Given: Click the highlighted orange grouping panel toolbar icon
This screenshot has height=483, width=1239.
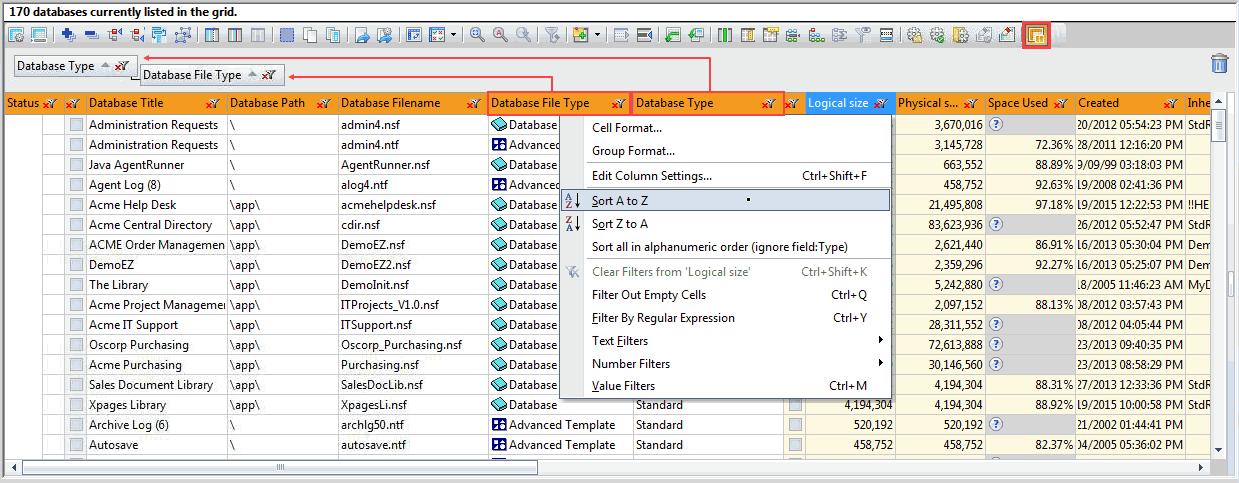Looking at the screenshot, I should [x=1036, y=35].
